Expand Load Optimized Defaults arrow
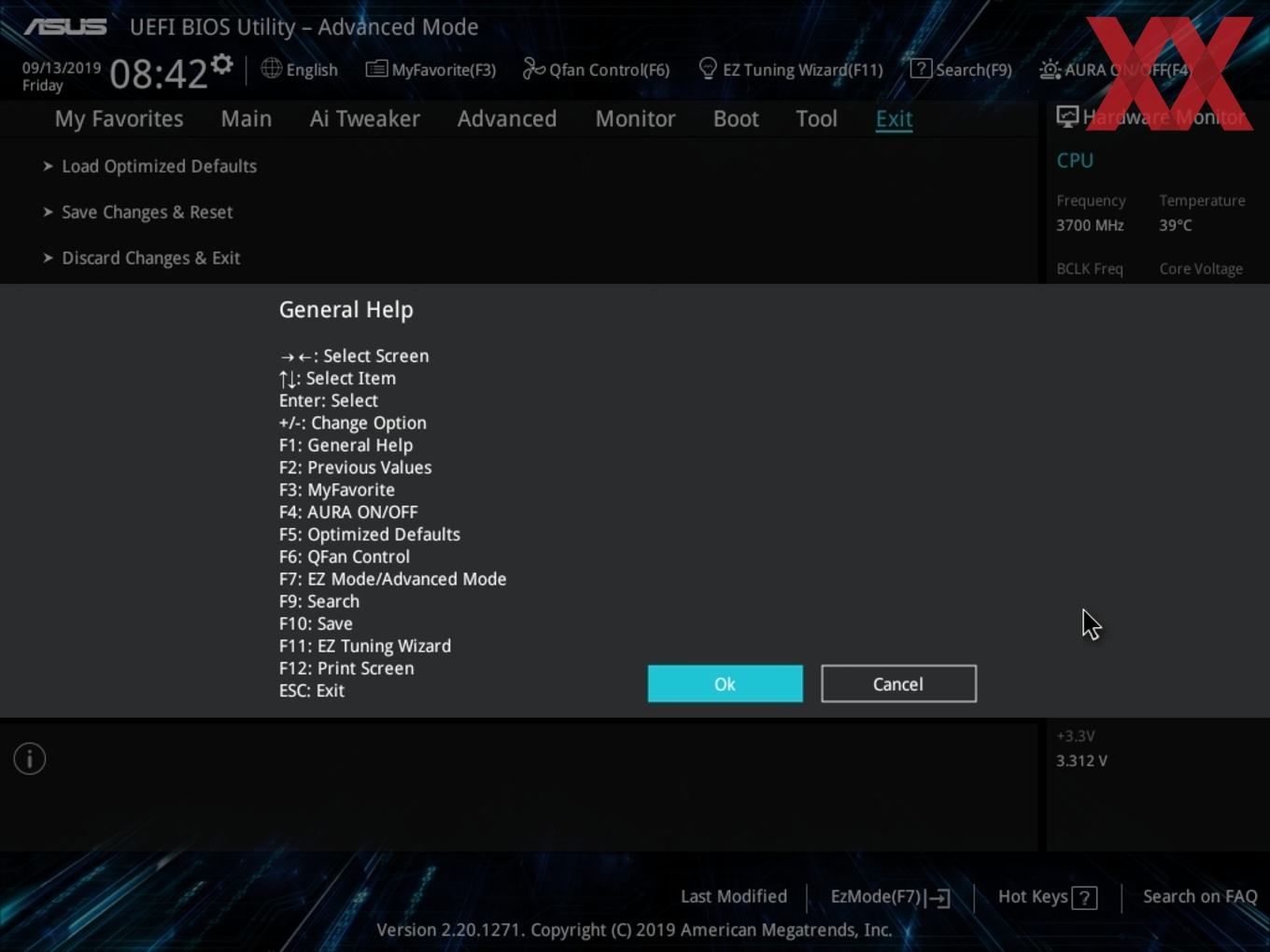1270x952 pixels. click(48, 166)
